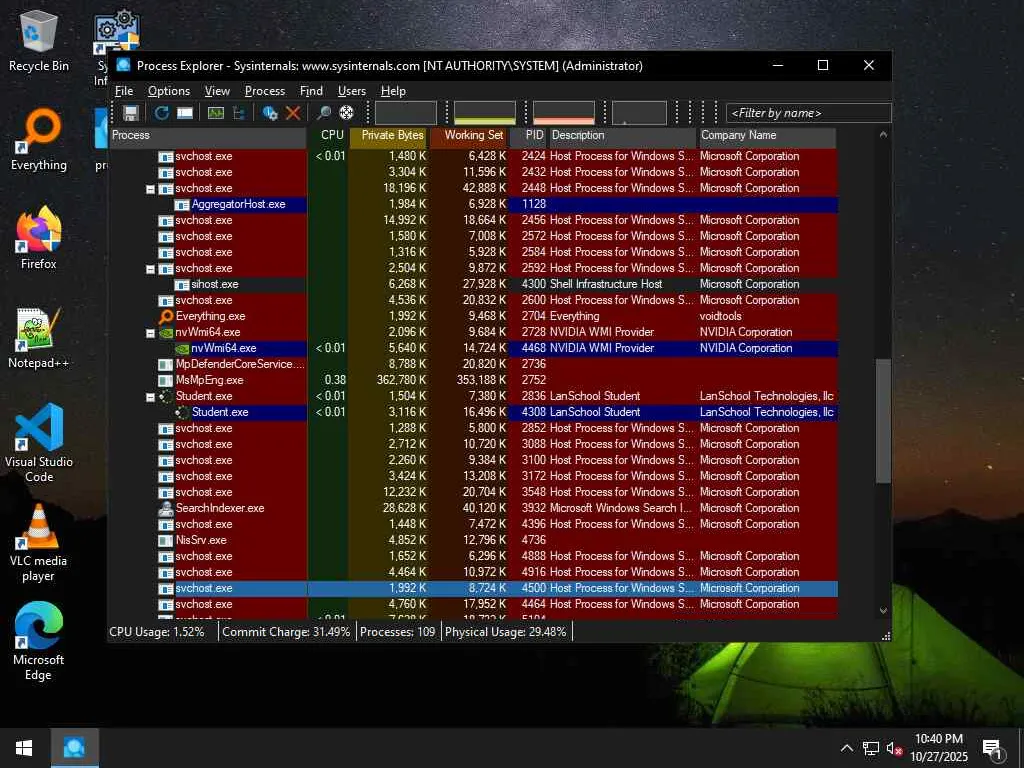Sort by the CPU column header

327,135
